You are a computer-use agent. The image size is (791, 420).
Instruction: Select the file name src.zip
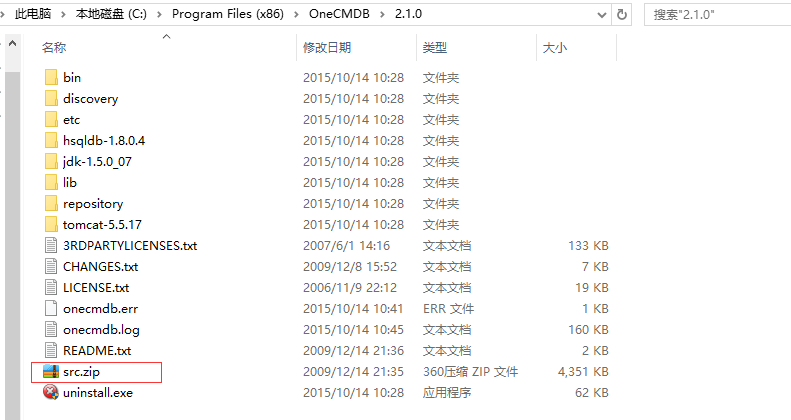81,372
